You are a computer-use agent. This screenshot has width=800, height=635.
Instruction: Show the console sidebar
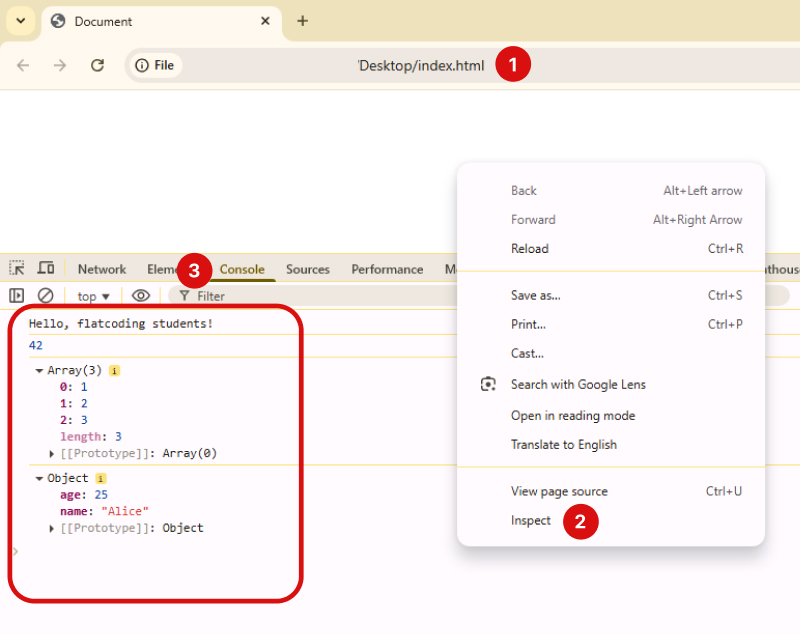click(x=17, y=295)
